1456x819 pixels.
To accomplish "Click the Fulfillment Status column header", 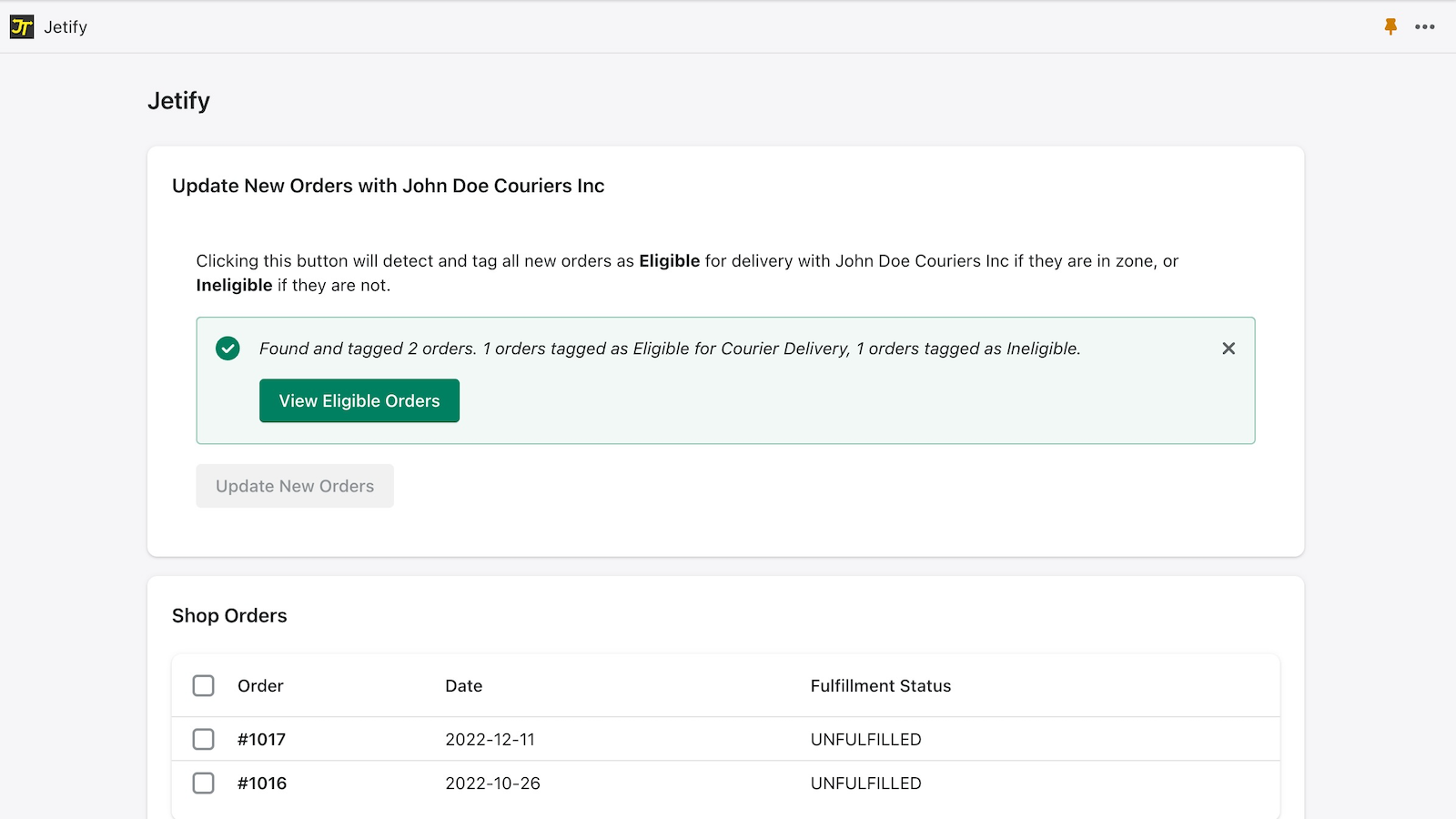I will [881, 686].
